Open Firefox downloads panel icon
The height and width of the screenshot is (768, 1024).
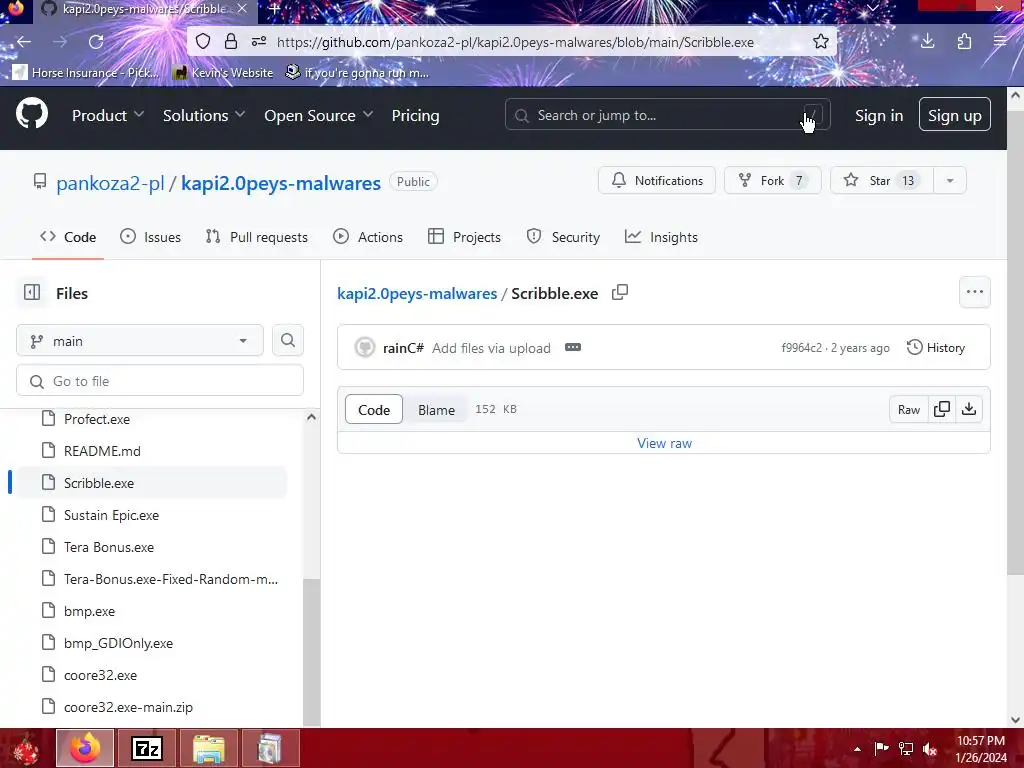tap(927, 42)
